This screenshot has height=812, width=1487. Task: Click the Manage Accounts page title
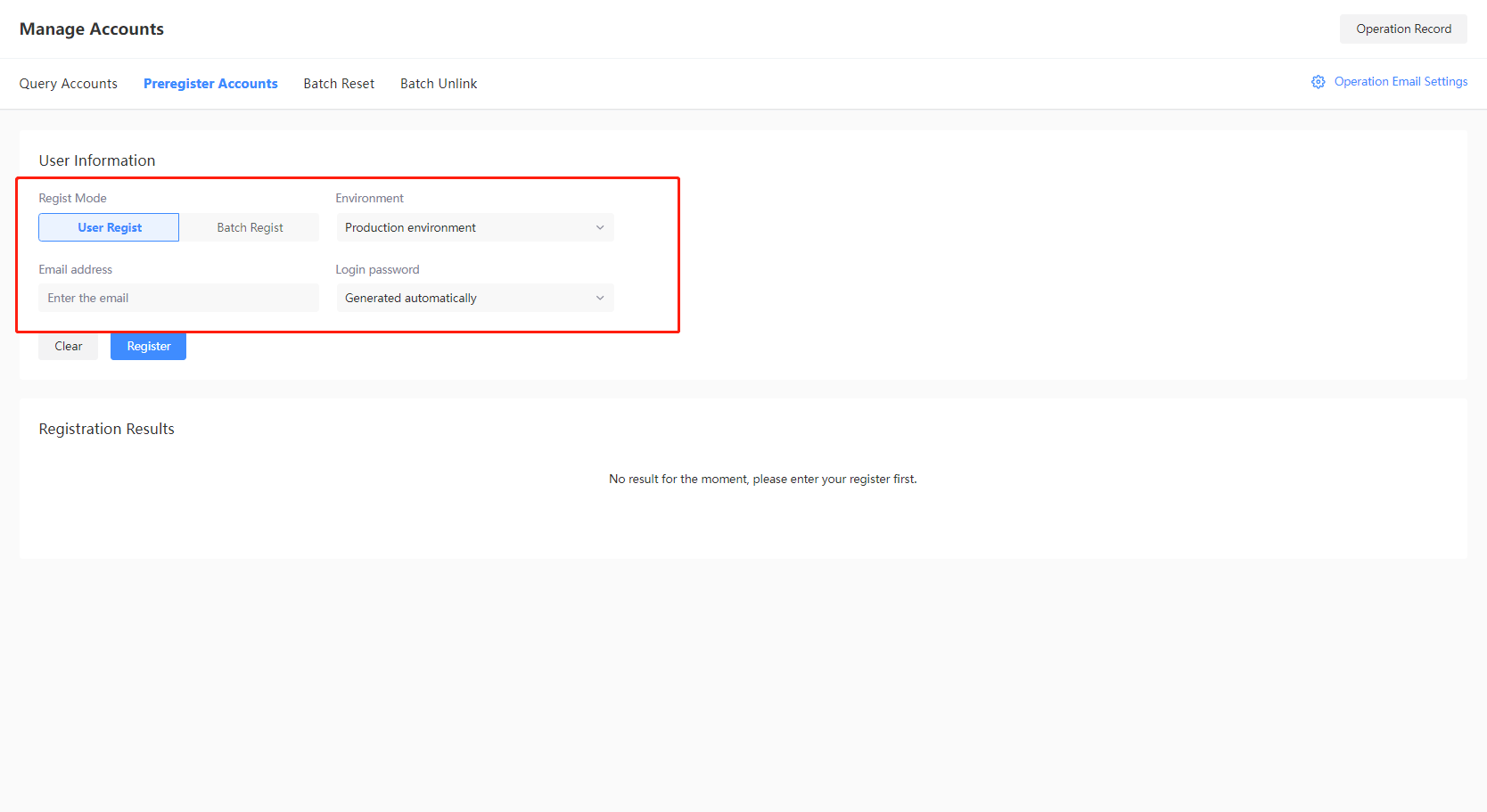tap(92, 29)
